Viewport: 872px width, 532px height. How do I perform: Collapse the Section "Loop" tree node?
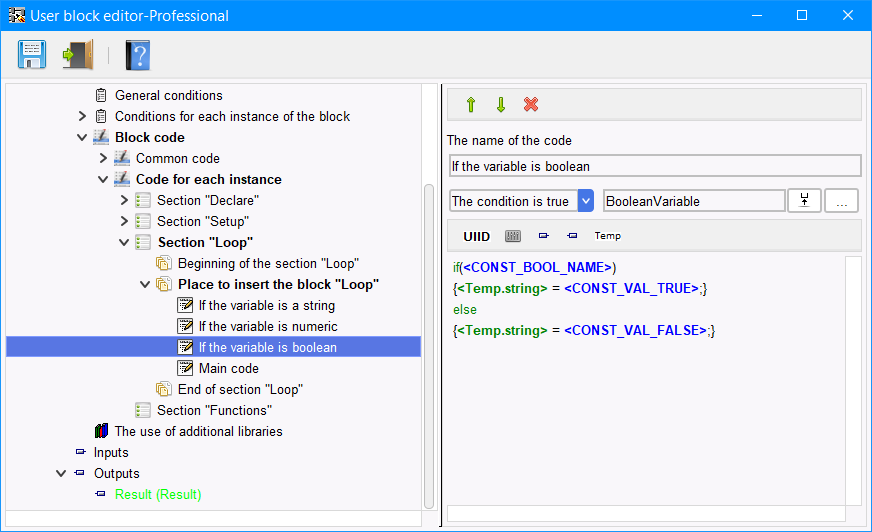[x=124, y=242]
